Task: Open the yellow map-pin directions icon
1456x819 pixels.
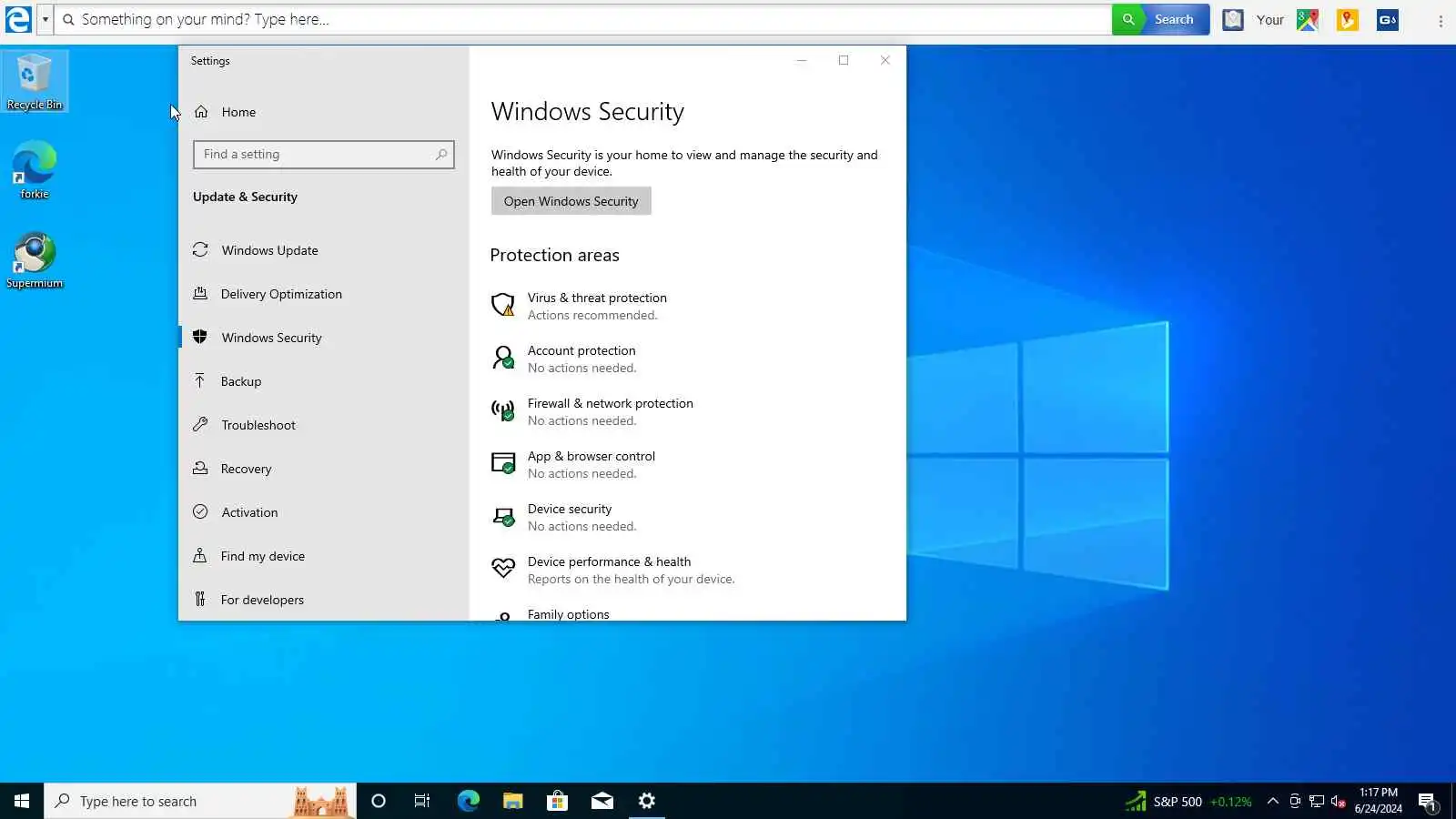Action: [1348, 19]
